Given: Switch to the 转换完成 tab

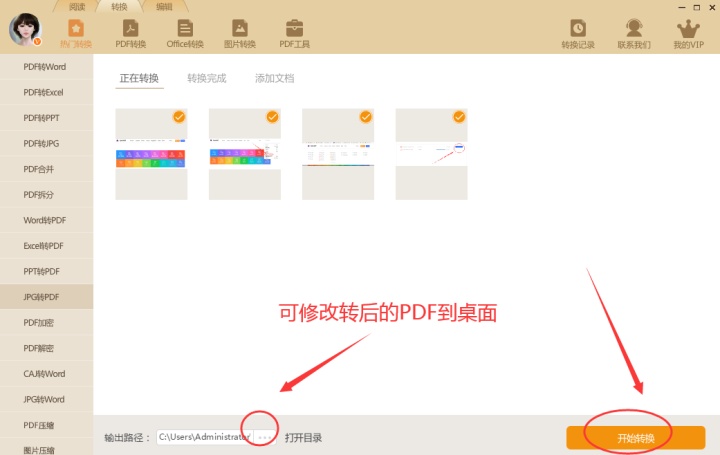Looking at the screenshot, I should pos(207,79).
